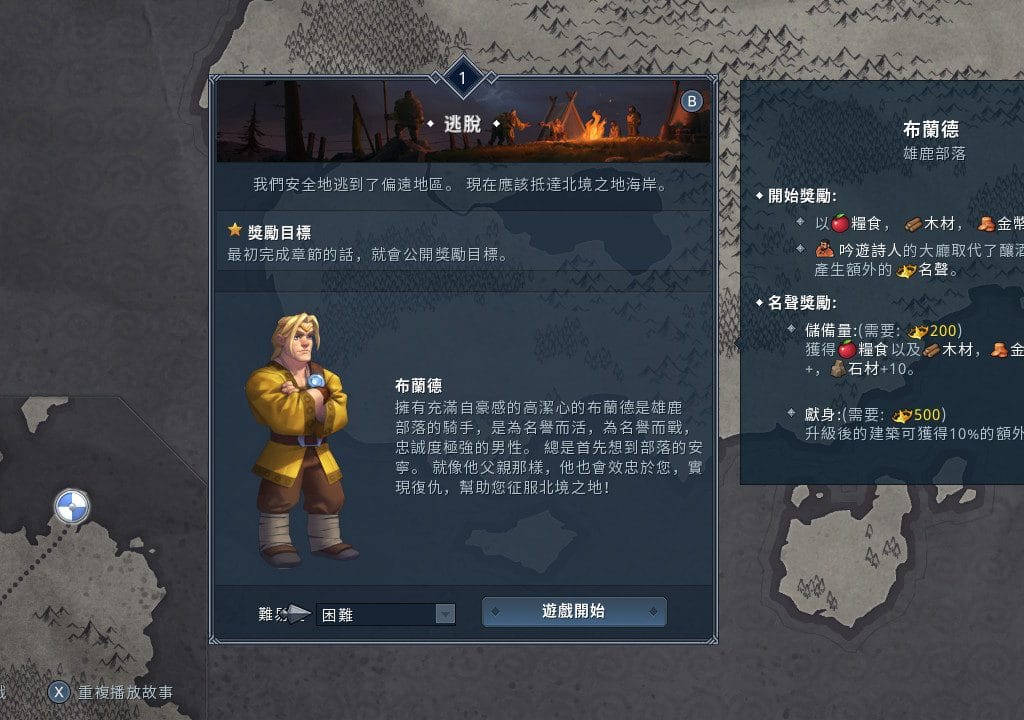Click the B close badge icon

click(692, 101)
